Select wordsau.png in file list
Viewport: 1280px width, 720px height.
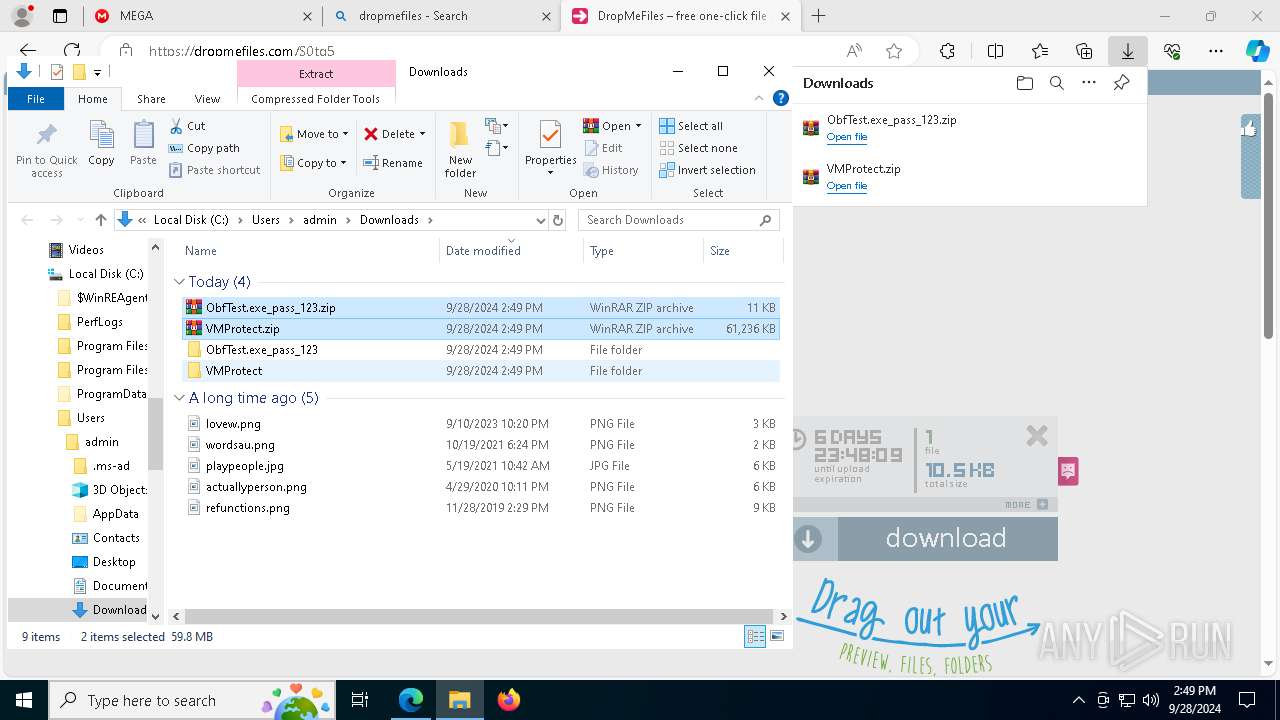click(480, 445)
